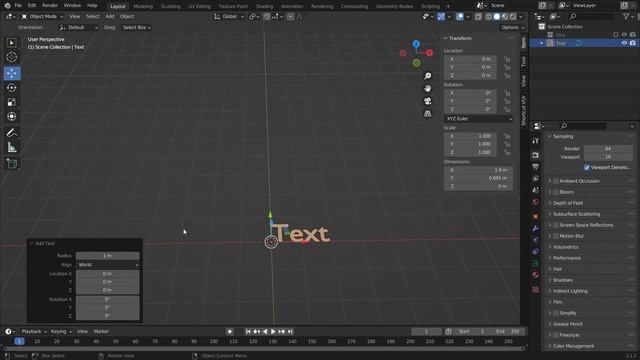
Task: Hide Text object in viewport via eye
Action: tap(624, 43)
